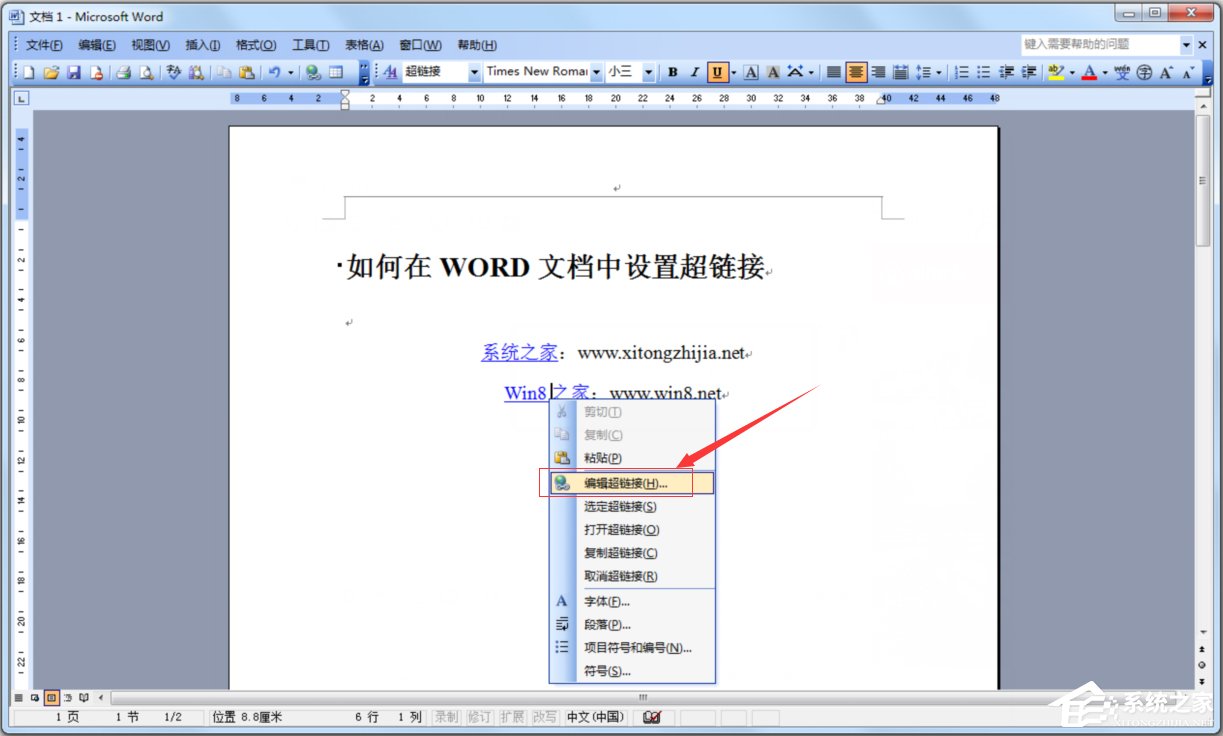Save the document using the Save icon
This screenshot has height=736, width=1223.
(72, 71)
